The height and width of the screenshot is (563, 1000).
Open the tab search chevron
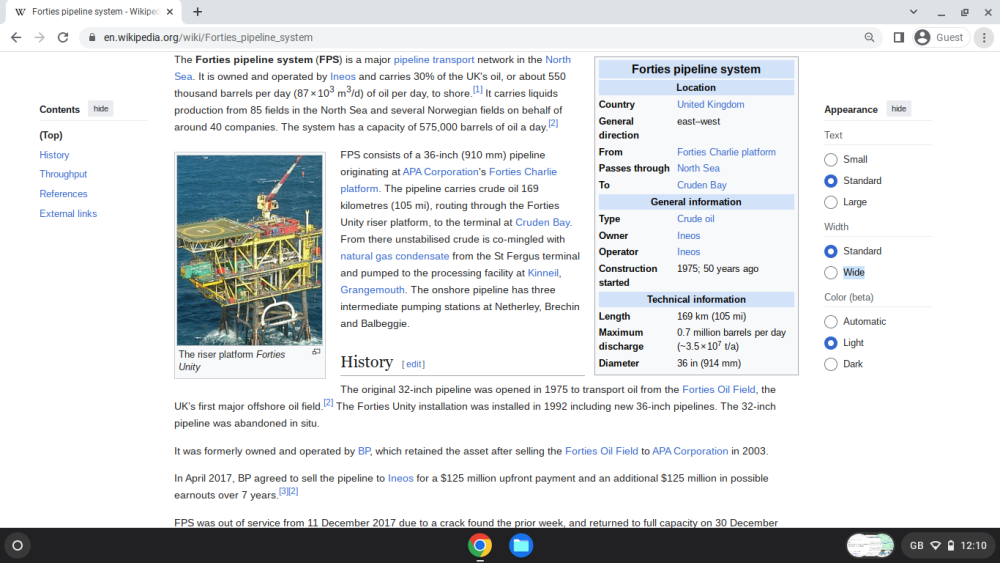(x=913, y=11)
